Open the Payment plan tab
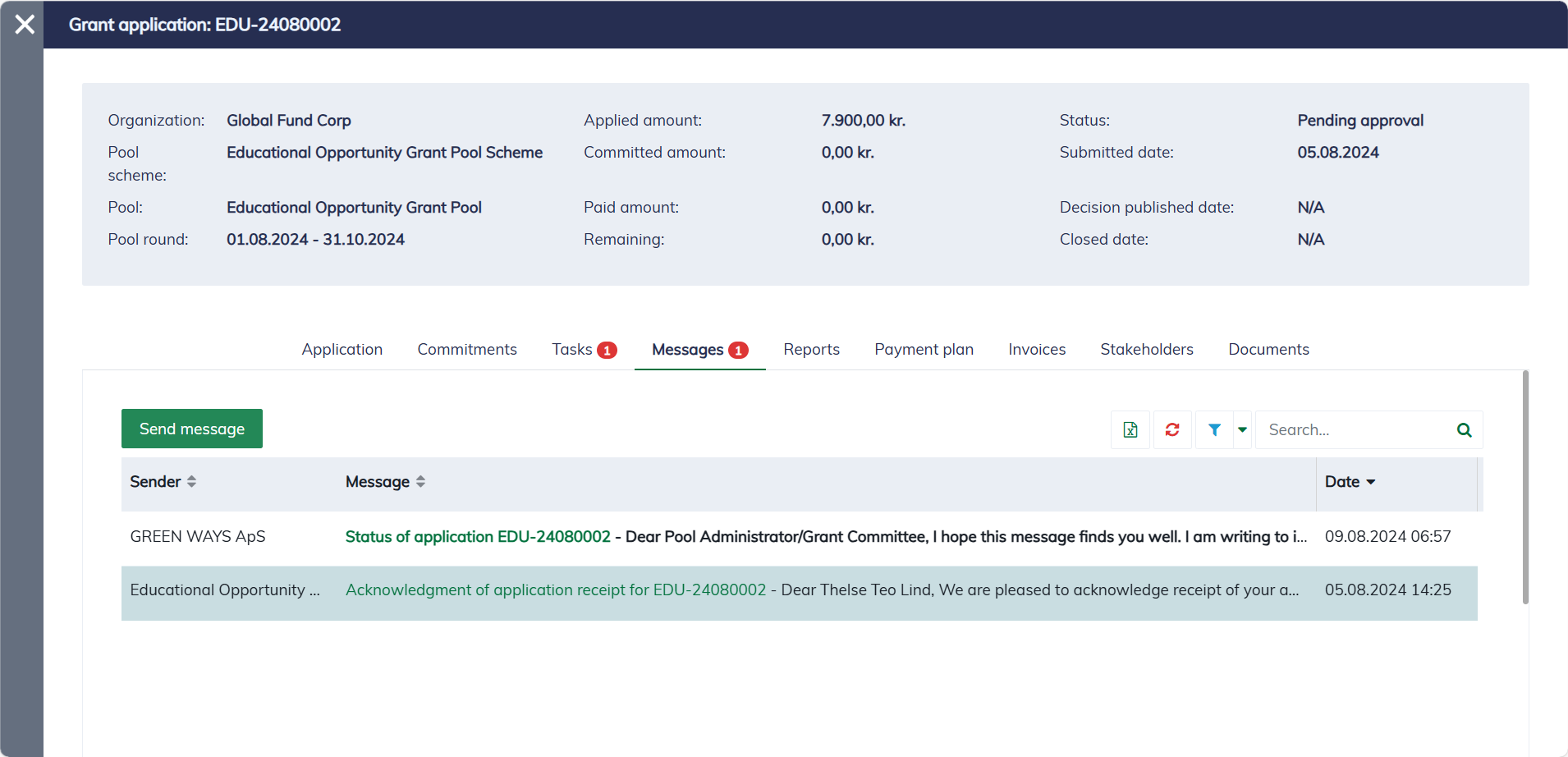 coord(924,350)
